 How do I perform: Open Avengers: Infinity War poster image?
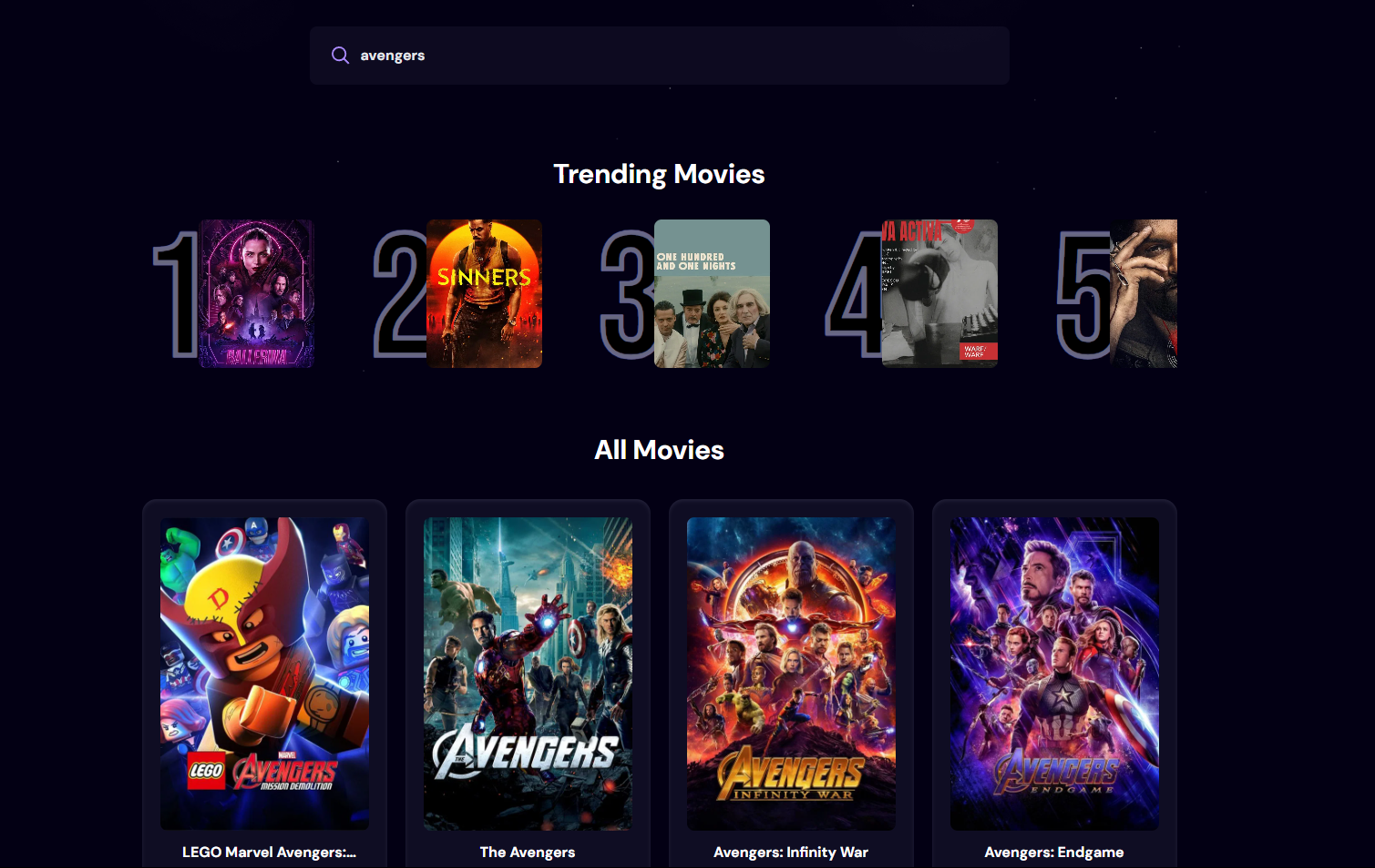(x=791, y=673)
